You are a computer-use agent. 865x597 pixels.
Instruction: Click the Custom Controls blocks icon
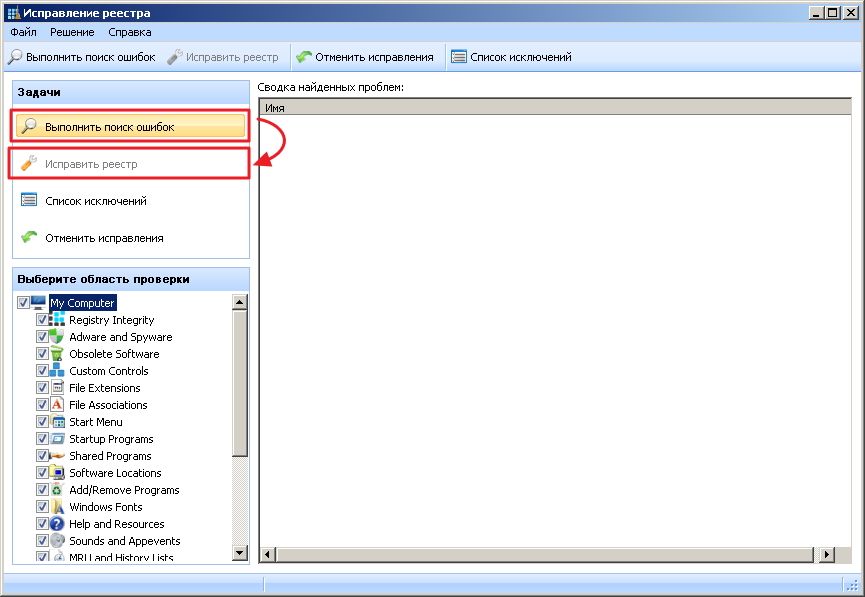tap(57, 371)
